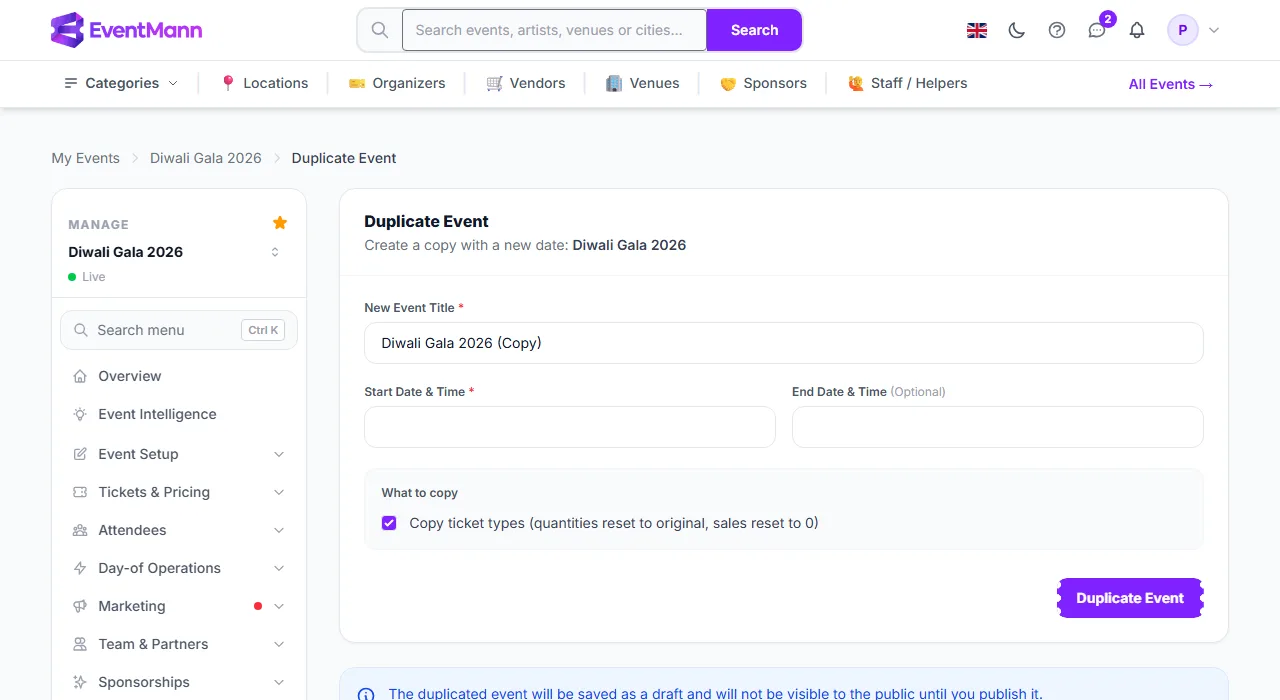Image resolution: width=1280 pixels, height=700 pixels.
Task: Click the End Date & Time field
Action: point(998,427)
